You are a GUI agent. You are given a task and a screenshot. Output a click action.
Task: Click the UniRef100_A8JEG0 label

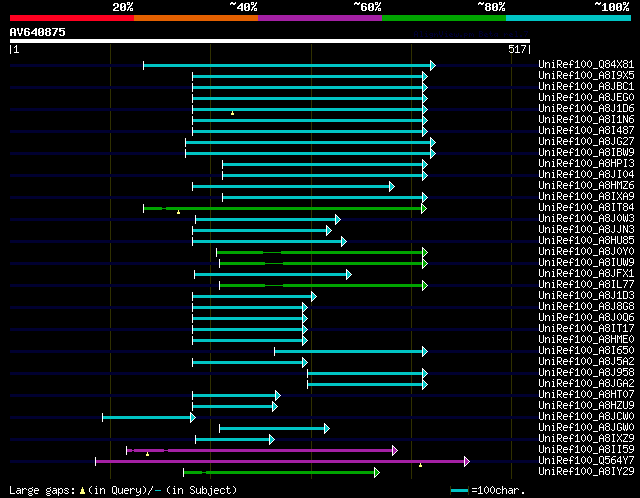click(586, 98)
